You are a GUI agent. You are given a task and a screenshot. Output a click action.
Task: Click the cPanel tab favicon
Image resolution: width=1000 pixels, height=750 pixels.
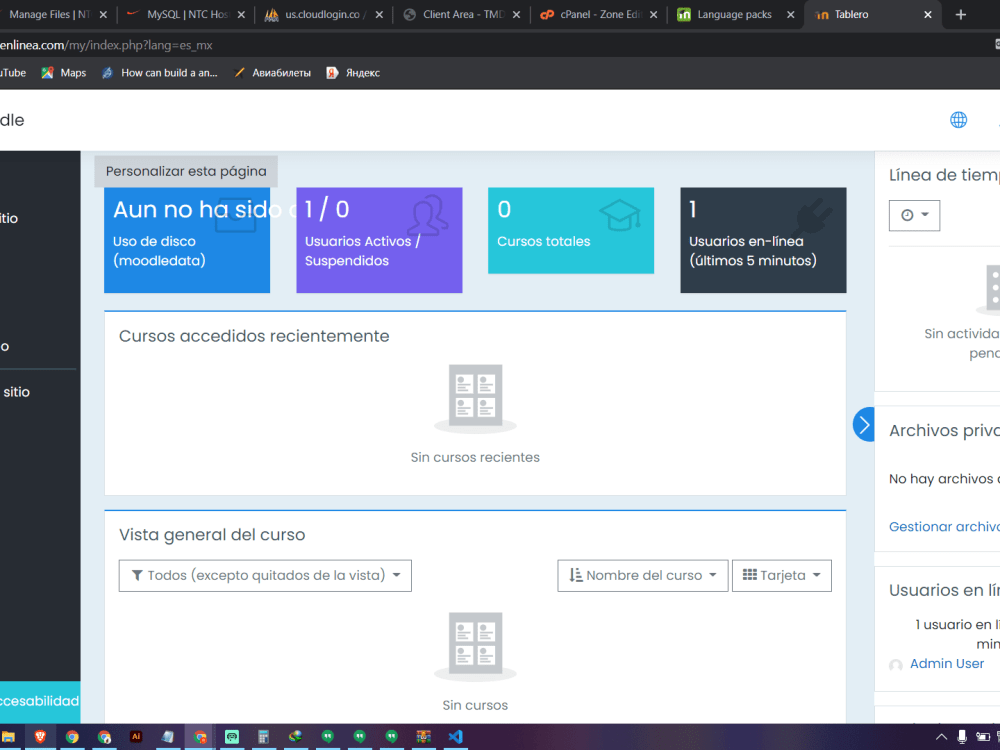coord(547,15)
